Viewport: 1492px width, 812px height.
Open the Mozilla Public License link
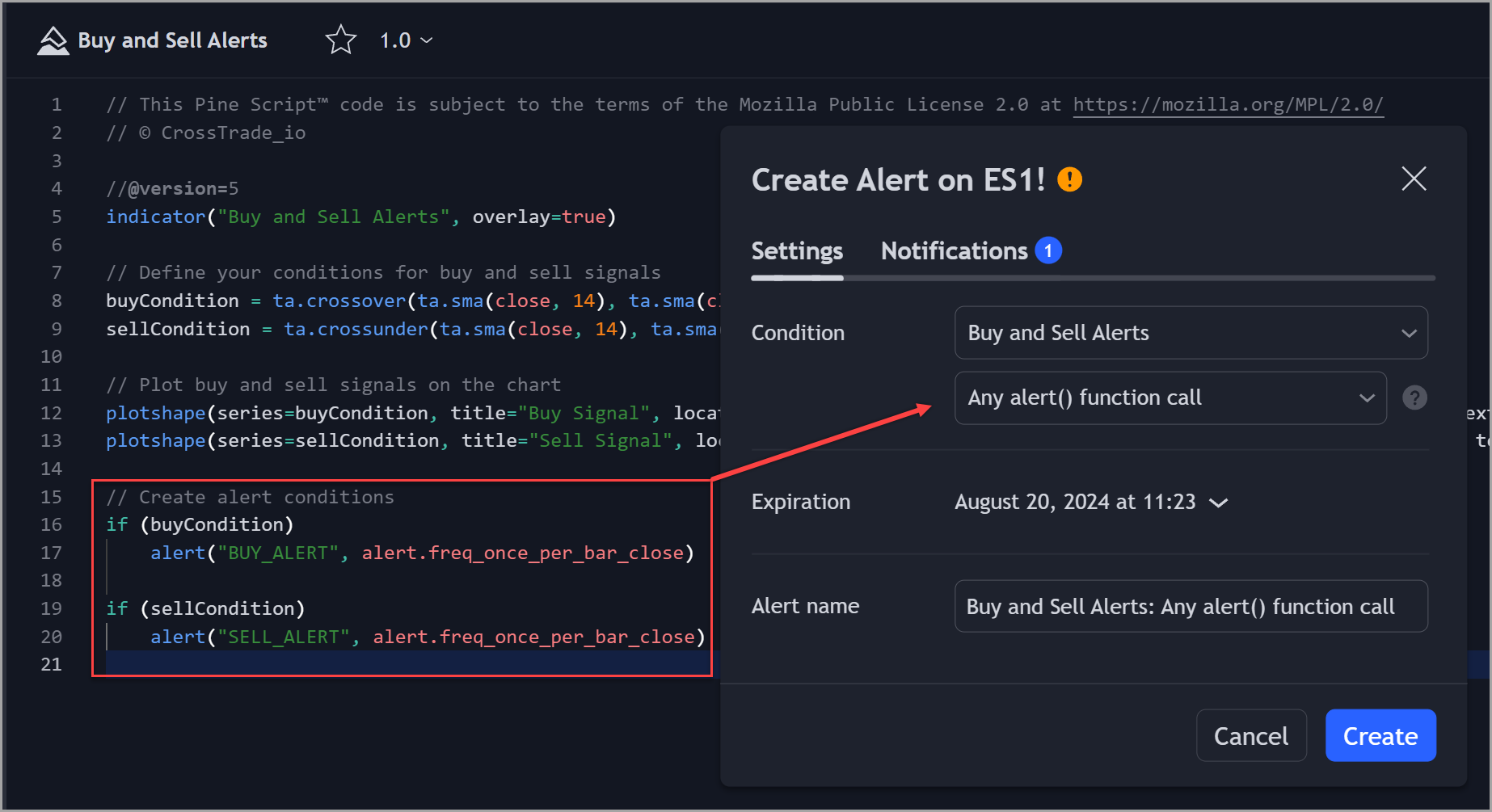point(1227,104)
